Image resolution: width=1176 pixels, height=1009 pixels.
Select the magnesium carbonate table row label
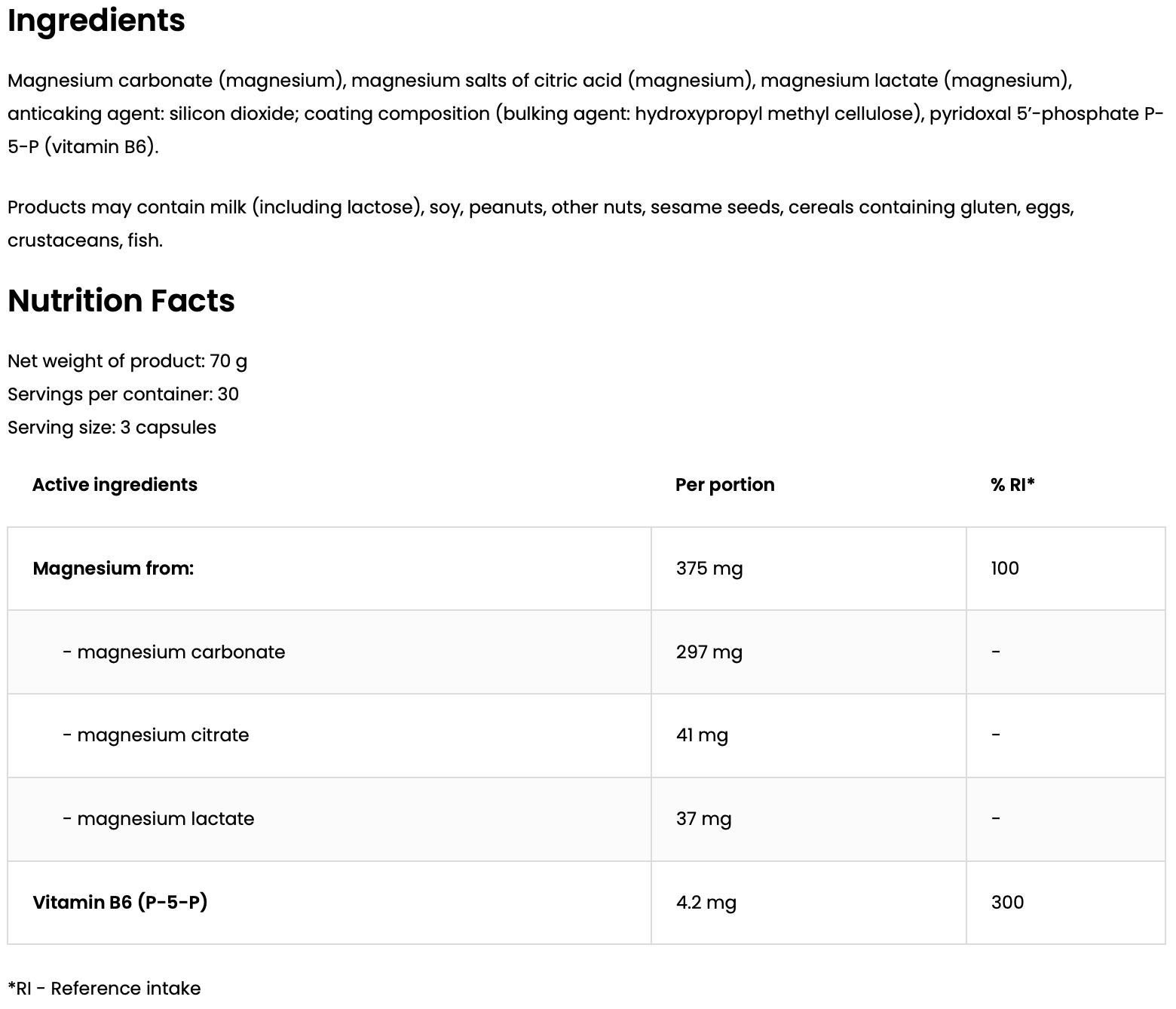174,652
